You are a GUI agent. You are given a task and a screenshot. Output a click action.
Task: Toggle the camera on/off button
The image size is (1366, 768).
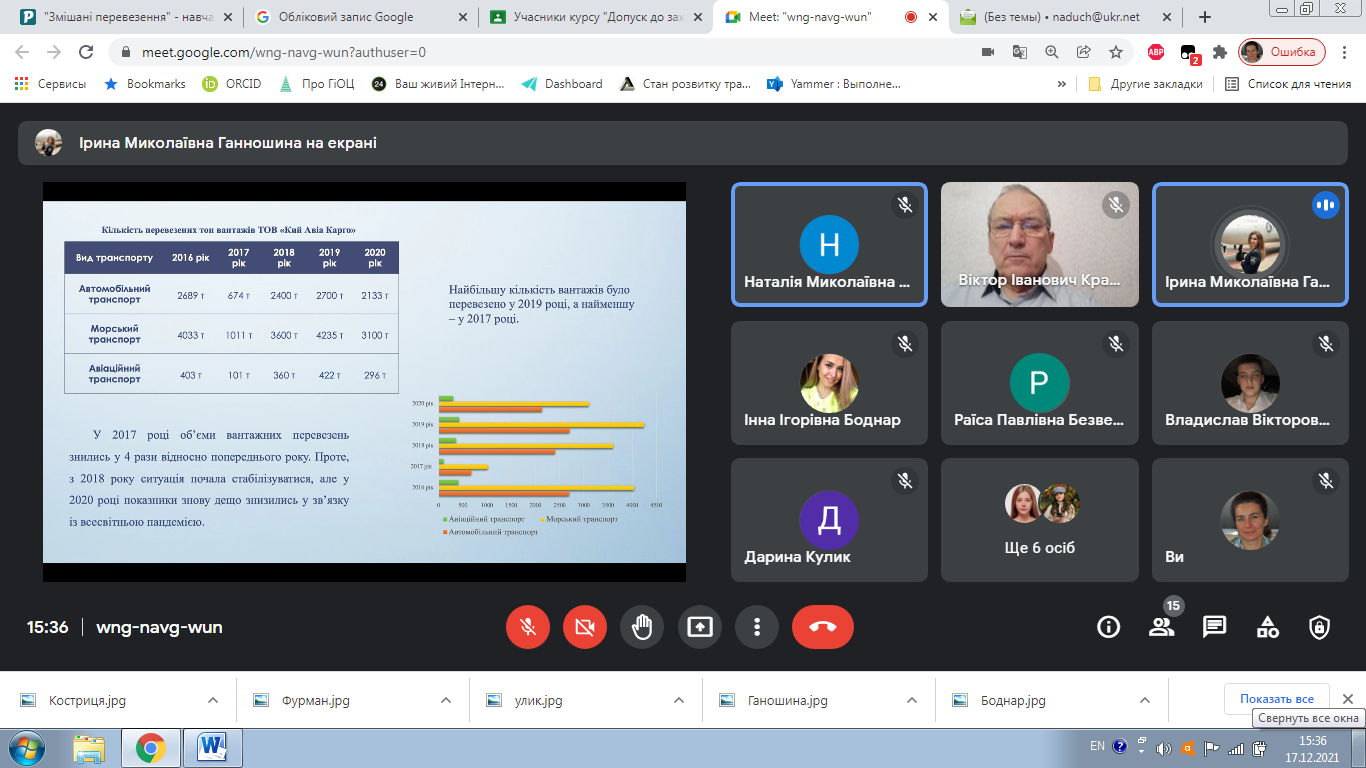[585, 627]
